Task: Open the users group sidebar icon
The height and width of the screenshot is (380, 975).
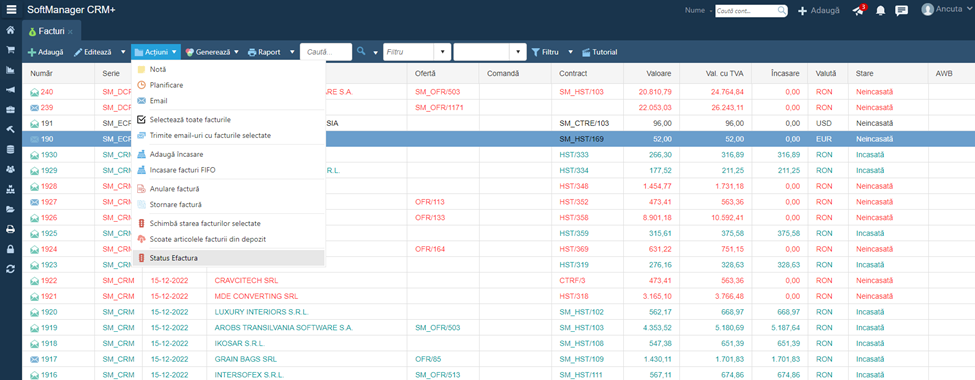Action: [x=10, y=169]
